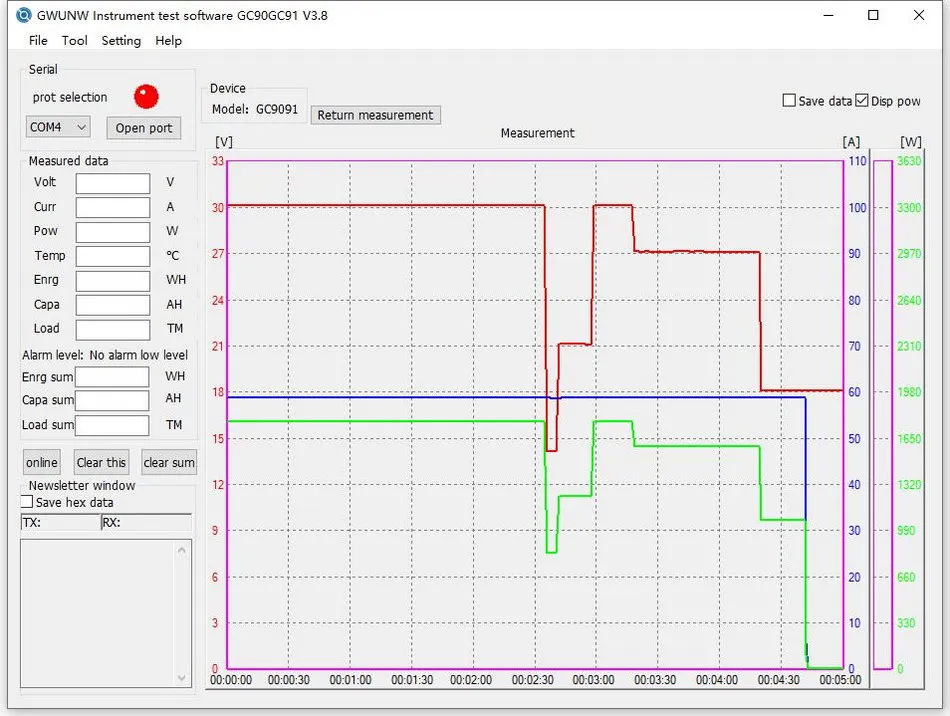Close the GWUNW window
950x716 pixels.
point(918,15)
